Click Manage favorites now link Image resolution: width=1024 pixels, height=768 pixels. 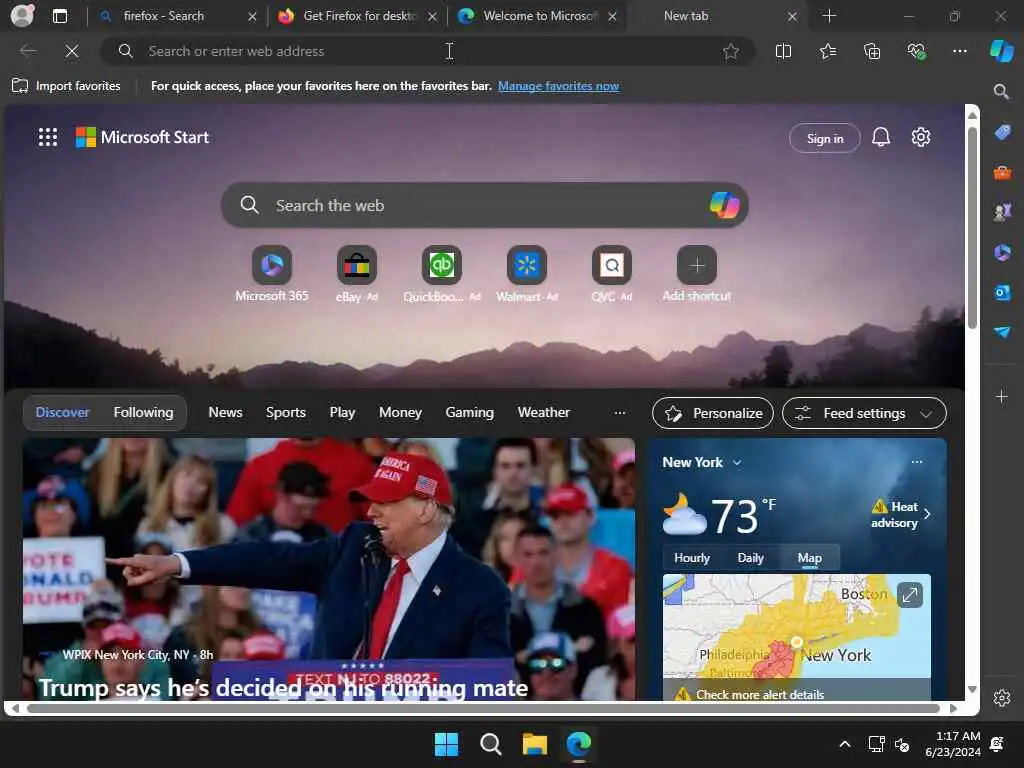pos(558,86)
